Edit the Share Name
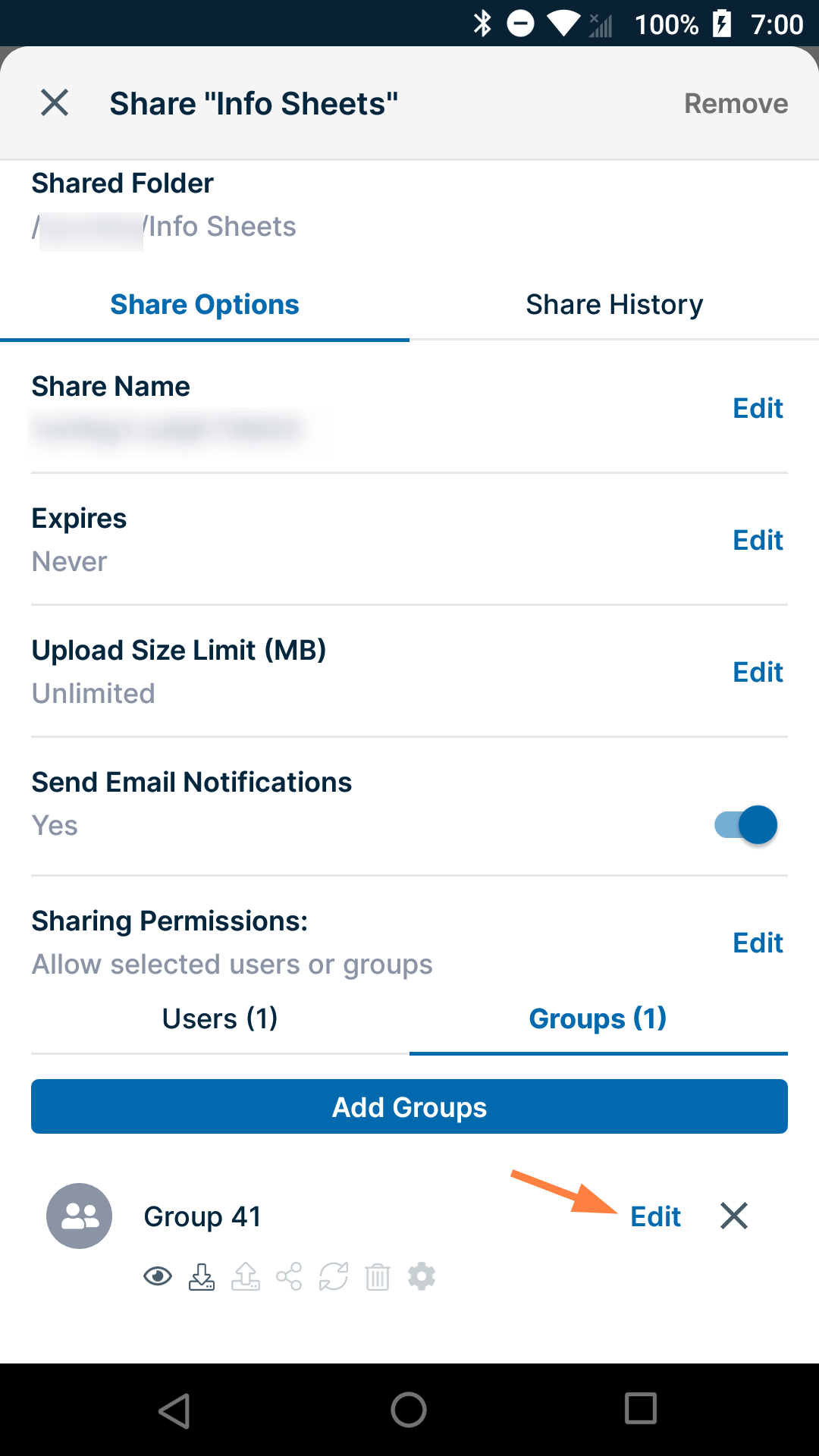Image resolution: width=819 pixels, height=1456 pixels. coord(758,408)
